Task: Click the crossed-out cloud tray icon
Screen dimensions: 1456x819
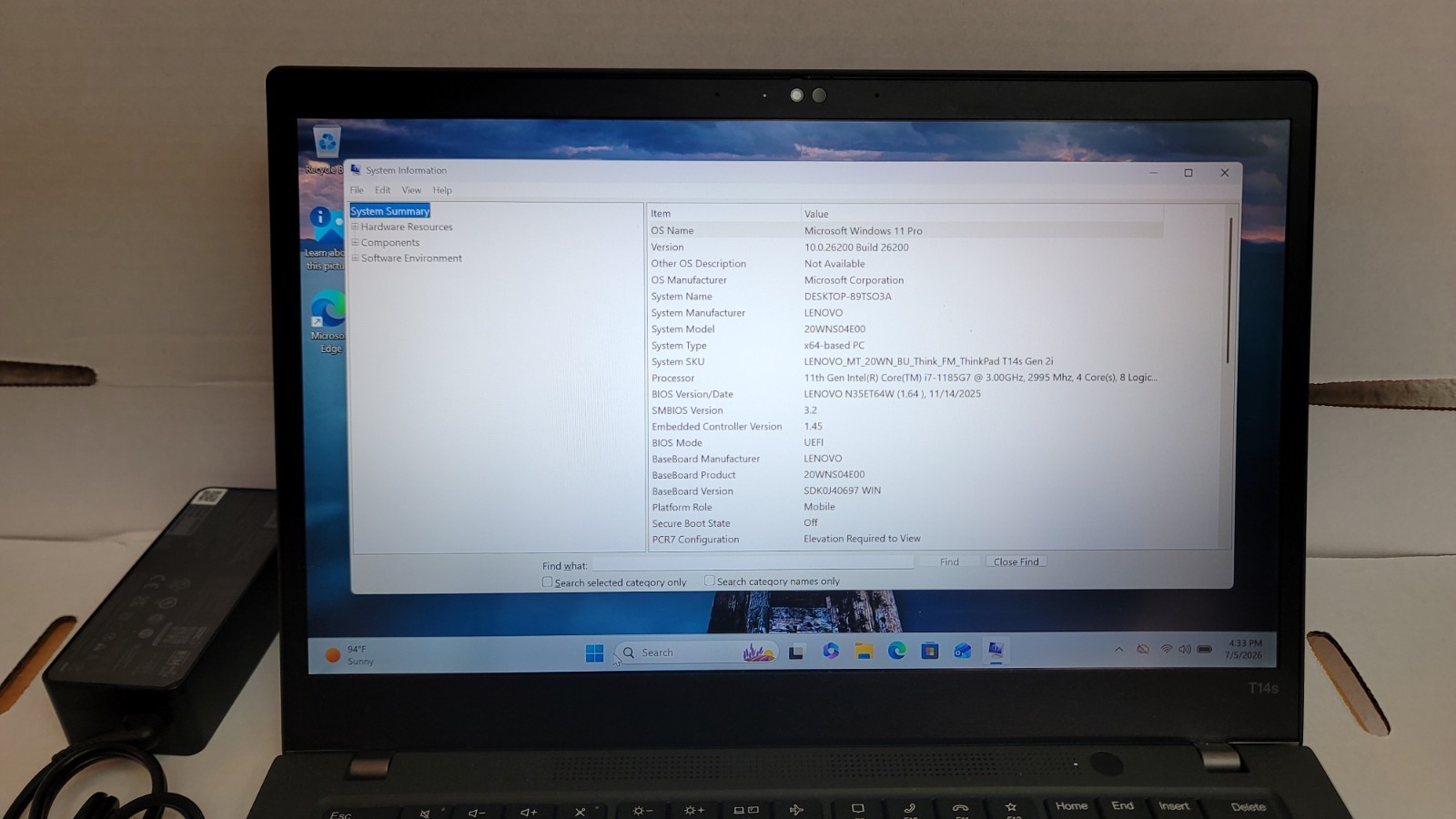Action: point(1143,649)
